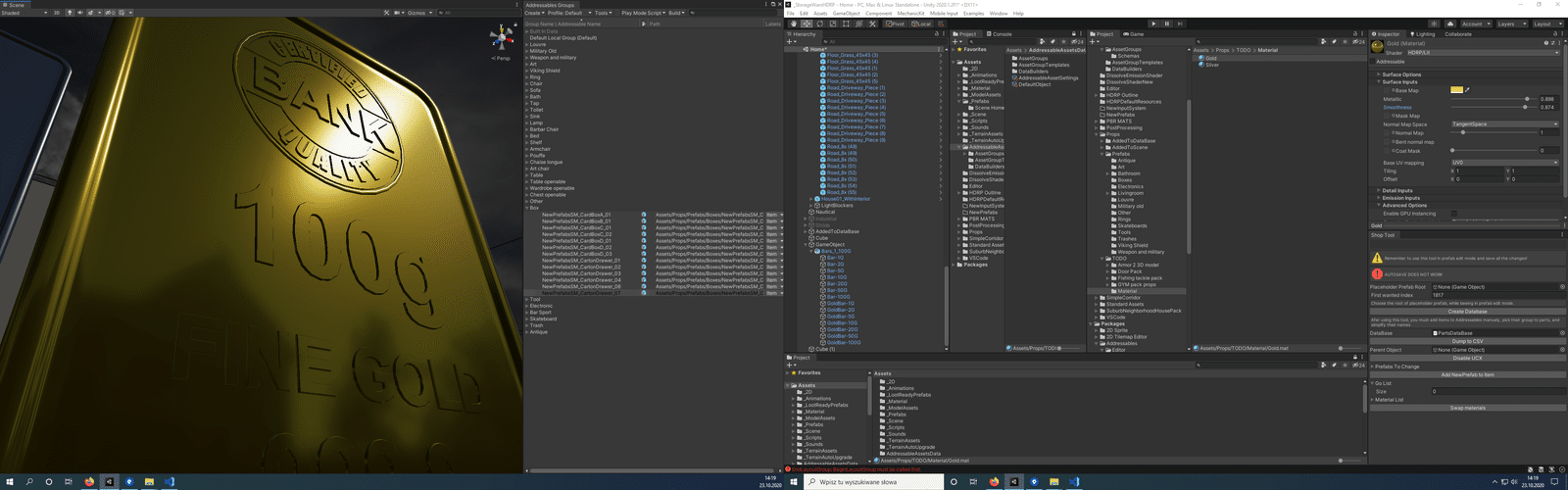Switch to the Console tab
1568x490 pixels.
coord(1000,33)
